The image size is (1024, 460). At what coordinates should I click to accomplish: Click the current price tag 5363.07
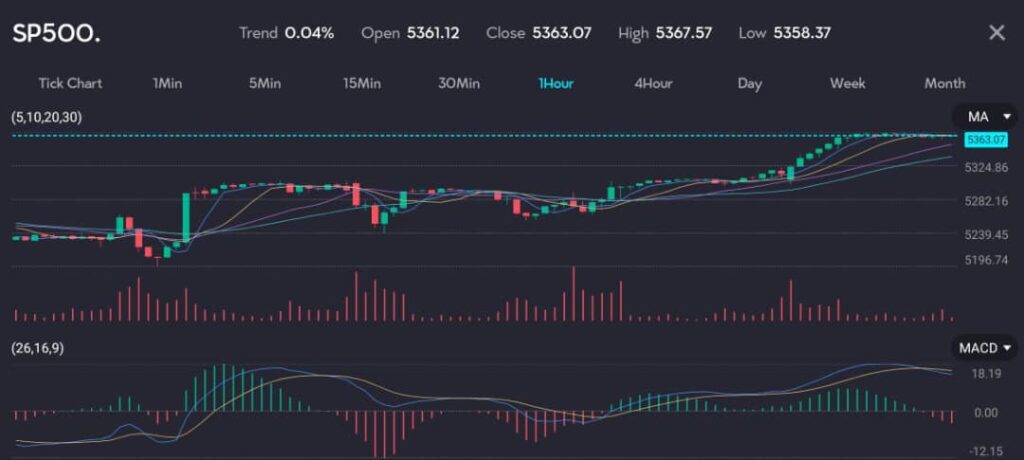(983, 140)
